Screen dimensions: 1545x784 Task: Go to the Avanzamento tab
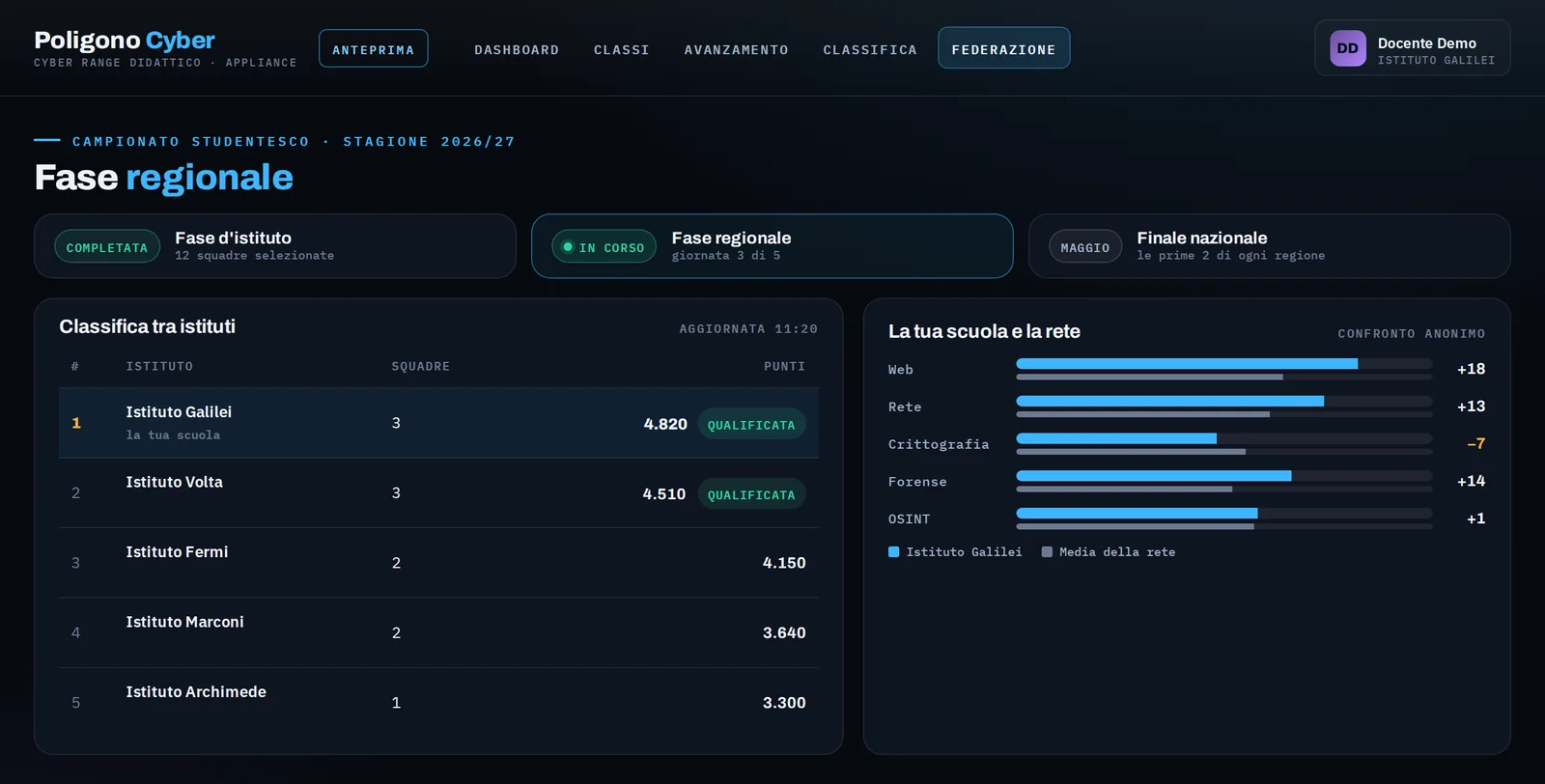click(736, 49)
